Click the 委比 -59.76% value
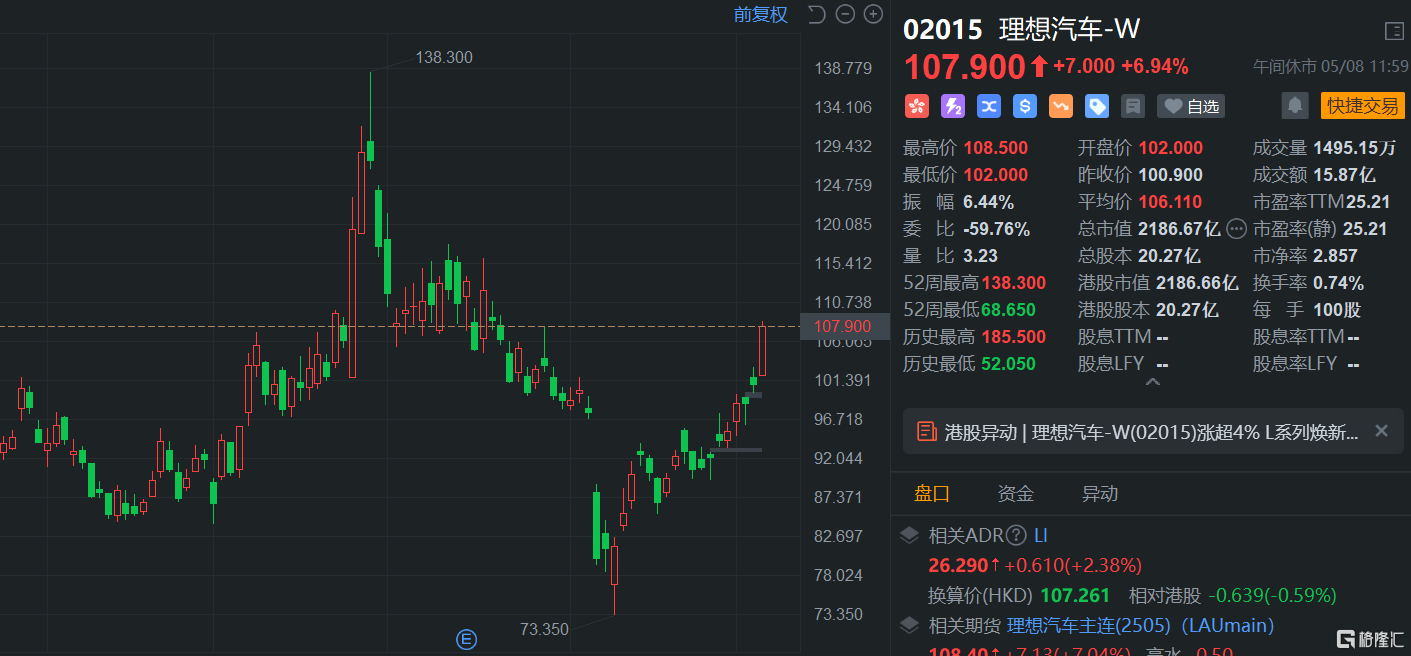Viewport: 1411px width, 656px height. (x=997, y=229)
